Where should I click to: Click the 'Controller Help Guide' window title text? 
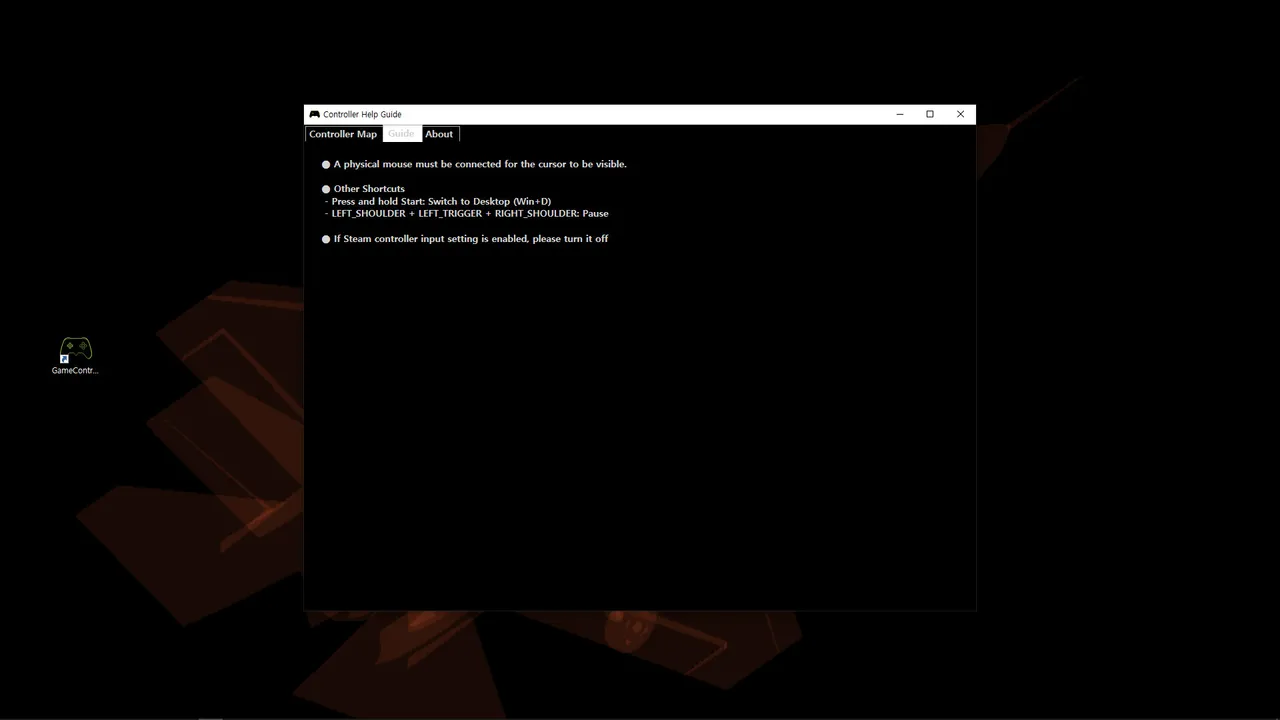click(x=362, y=114)
